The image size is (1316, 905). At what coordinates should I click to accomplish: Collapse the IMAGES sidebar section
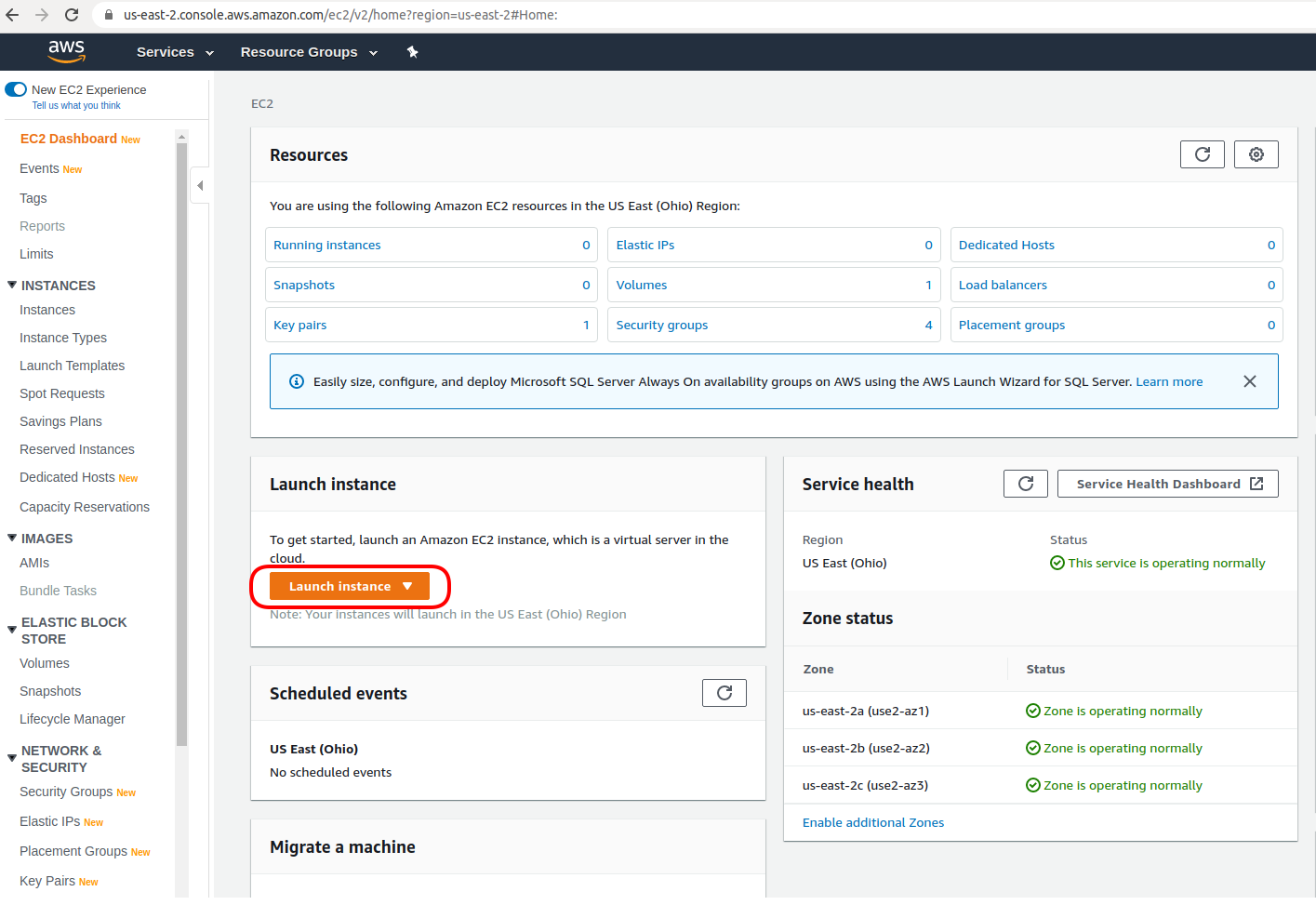click(12, 538)
